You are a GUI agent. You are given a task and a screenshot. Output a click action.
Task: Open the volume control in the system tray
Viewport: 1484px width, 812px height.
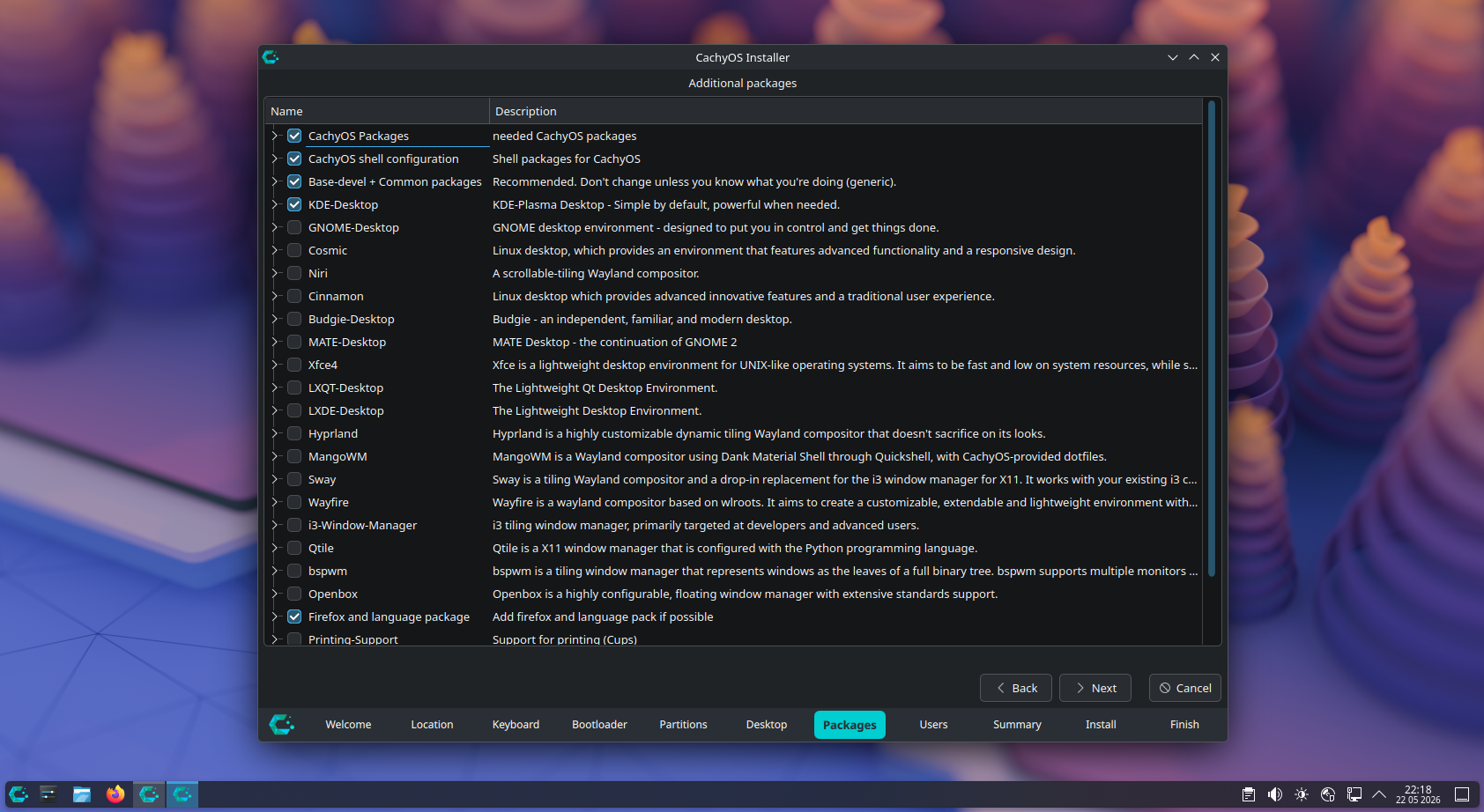click(1275, 794)
